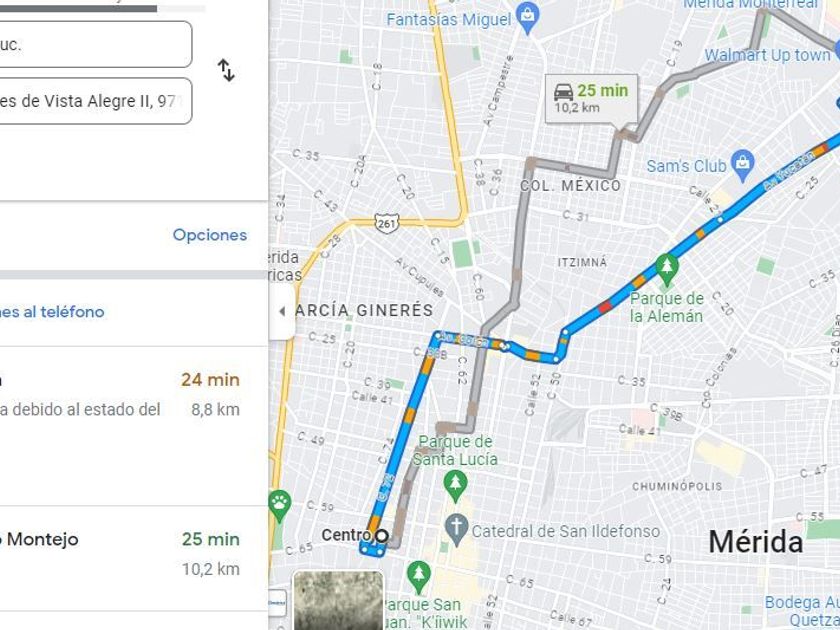Click the 25 min alternate route callout

(591, 99)
